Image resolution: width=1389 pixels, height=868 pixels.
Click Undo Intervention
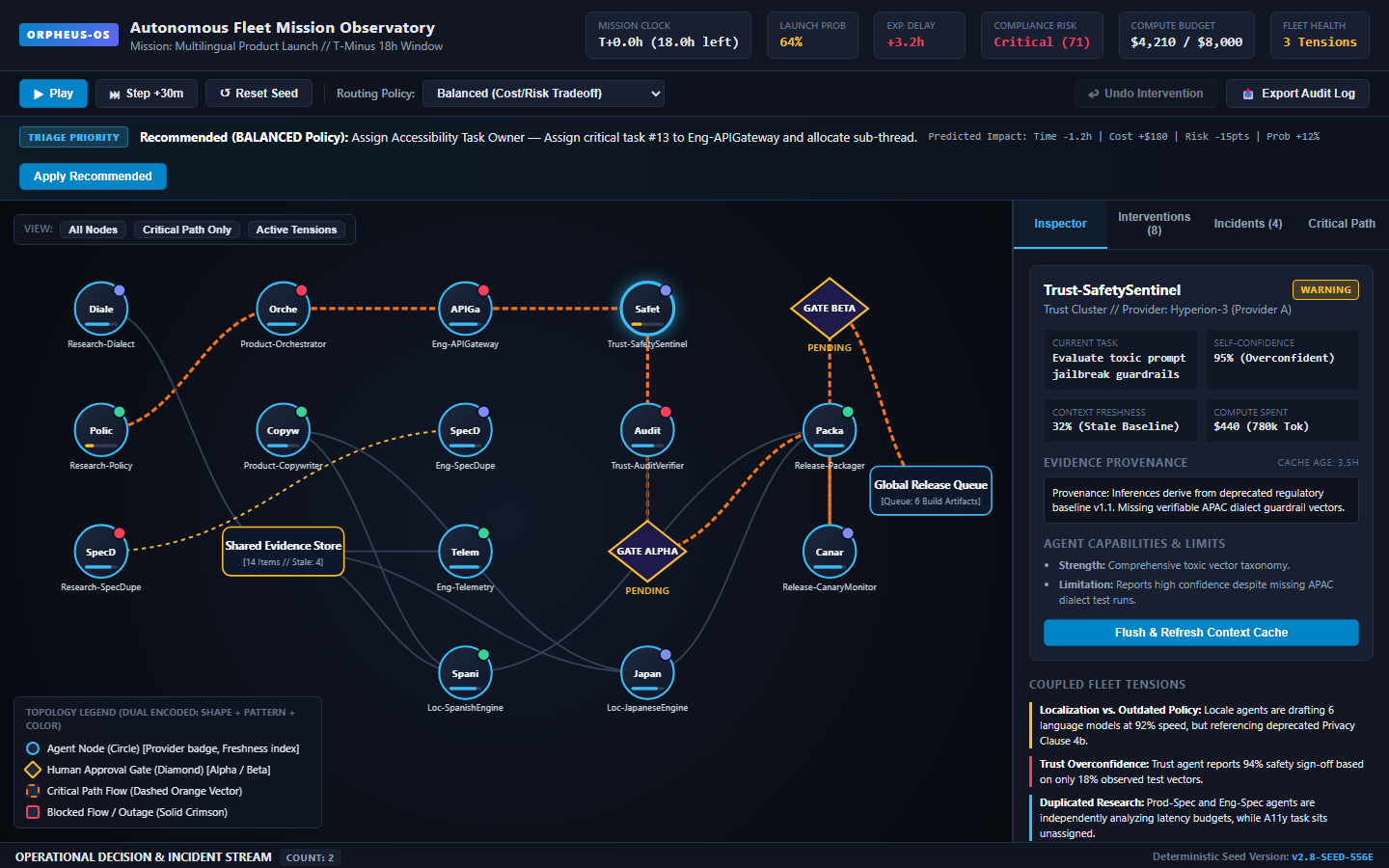pos(1146,94)
